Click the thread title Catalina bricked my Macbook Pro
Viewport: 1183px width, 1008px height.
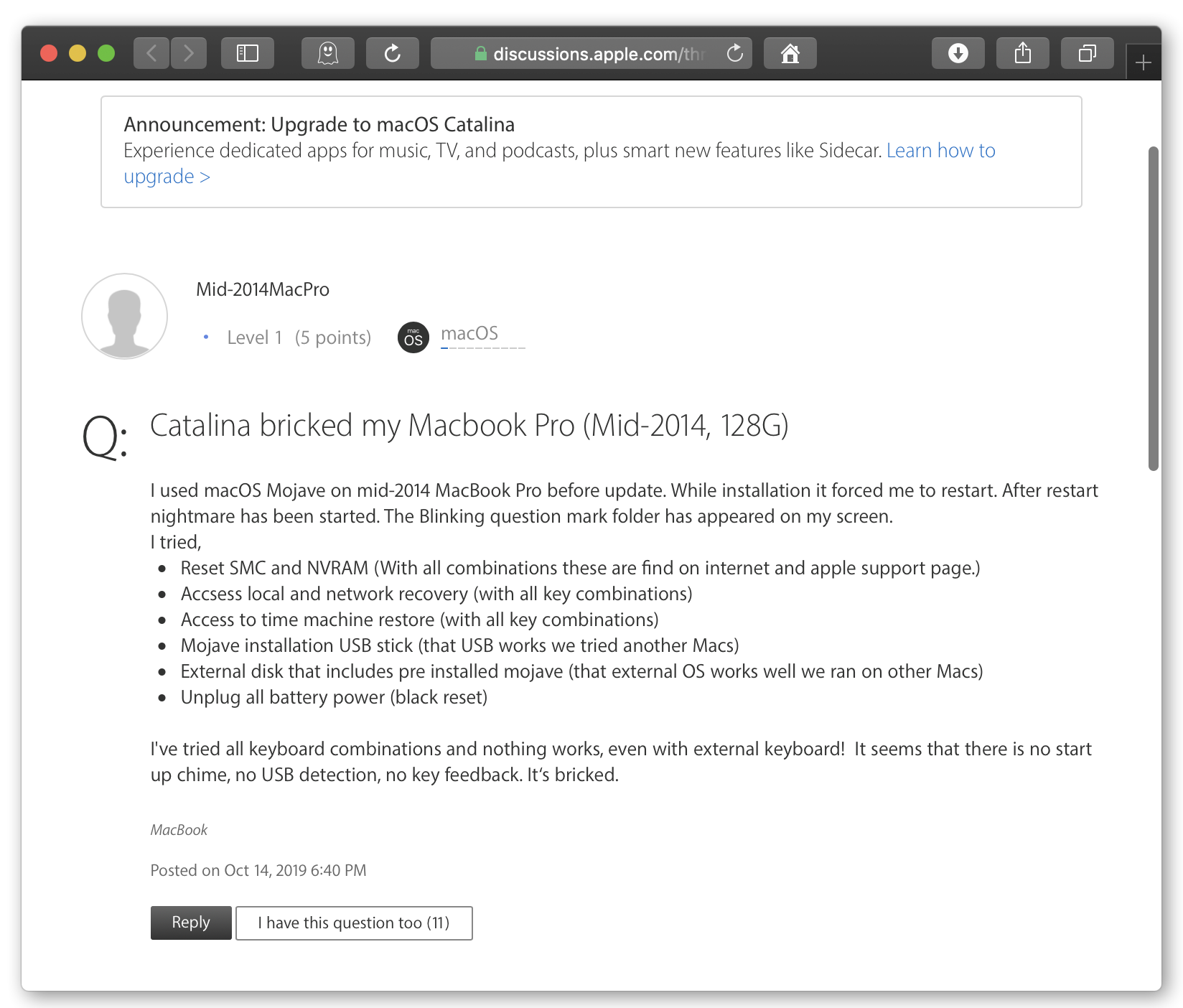(469, 426)
